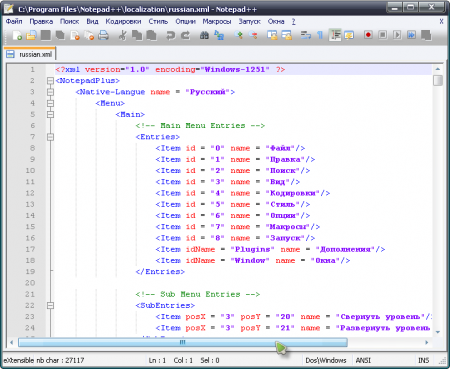Toggle the show all characters pilcrow icon
This screenshot has width=450, height=369.
point(320,35)
